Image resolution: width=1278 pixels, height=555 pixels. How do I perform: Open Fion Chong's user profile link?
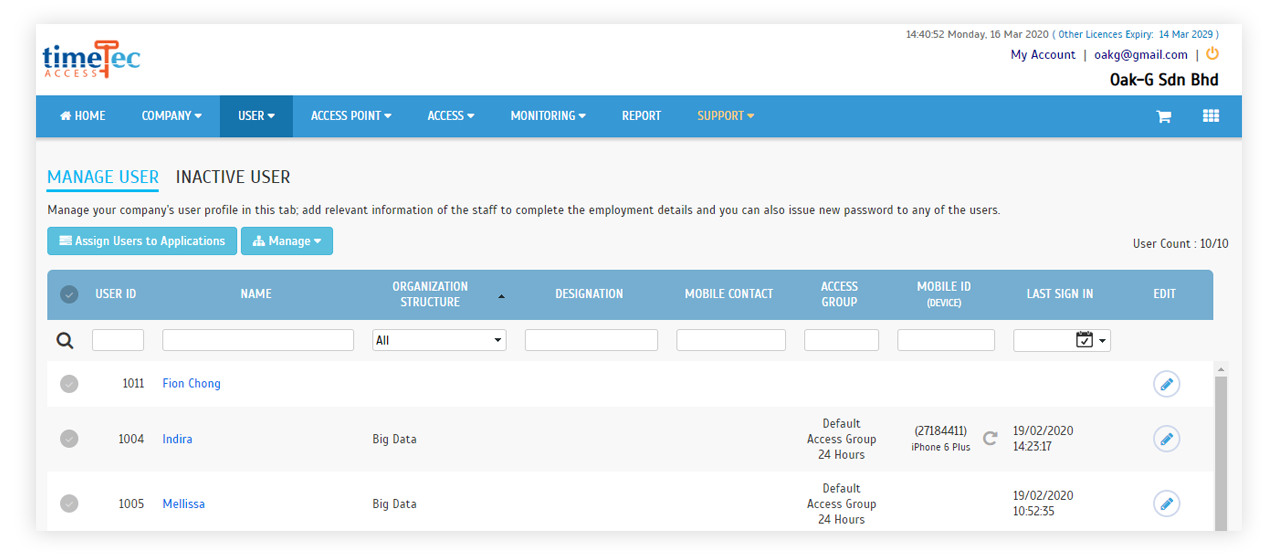pos(192,384)
